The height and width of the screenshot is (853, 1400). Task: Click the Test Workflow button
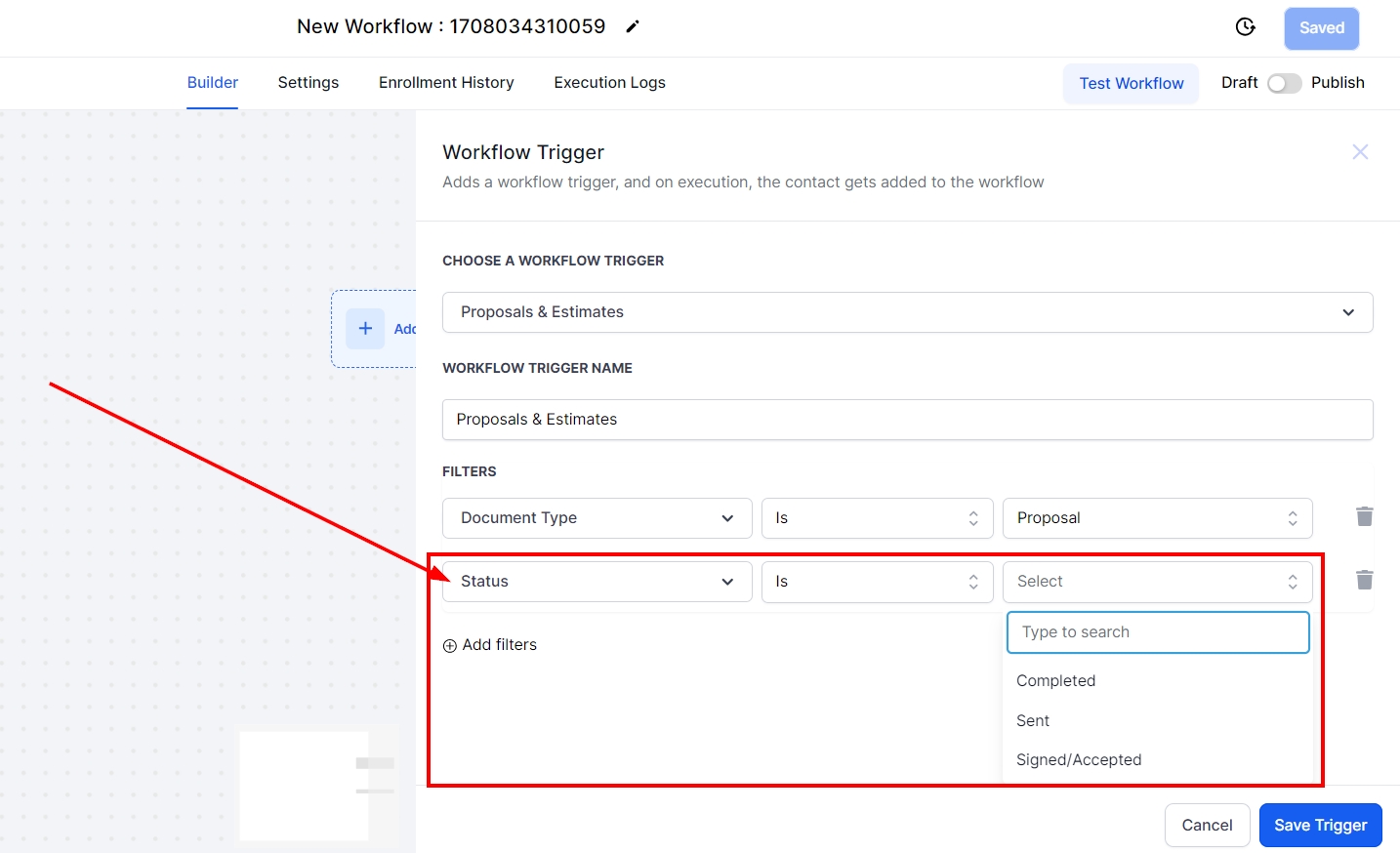pyautogui.click(x=1131, y=84)
